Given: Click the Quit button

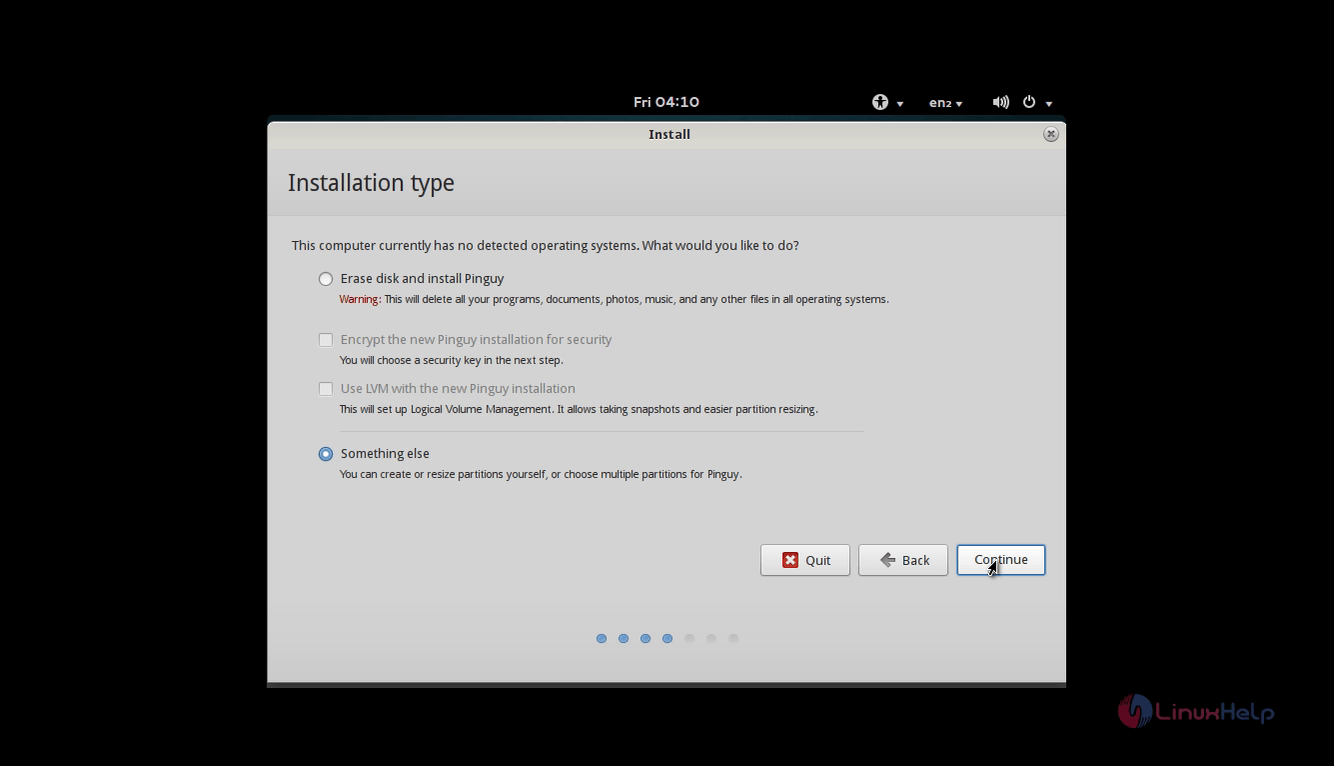Looking at the screenshot, I should (x=805, y=560).
